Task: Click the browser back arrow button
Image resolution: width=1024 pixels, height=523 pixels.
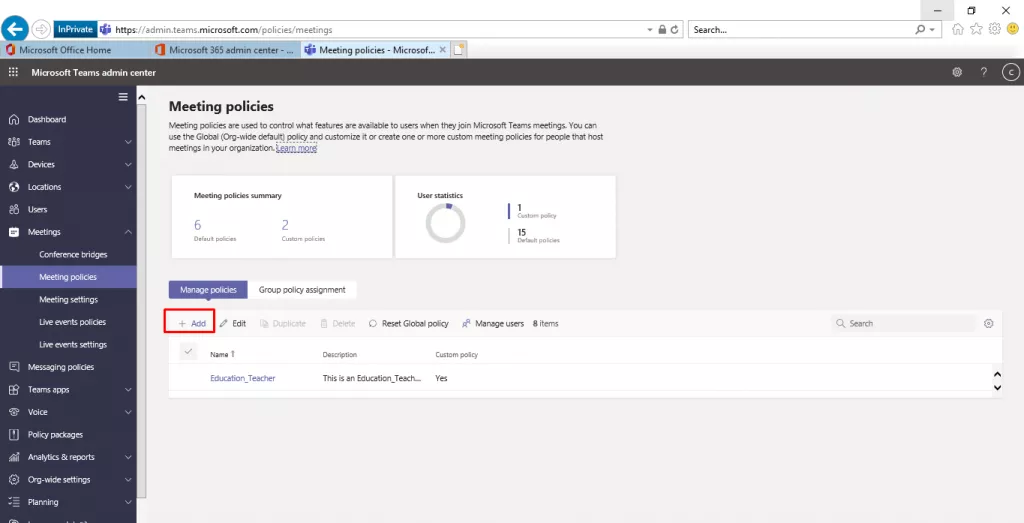Action: point(15,29)
